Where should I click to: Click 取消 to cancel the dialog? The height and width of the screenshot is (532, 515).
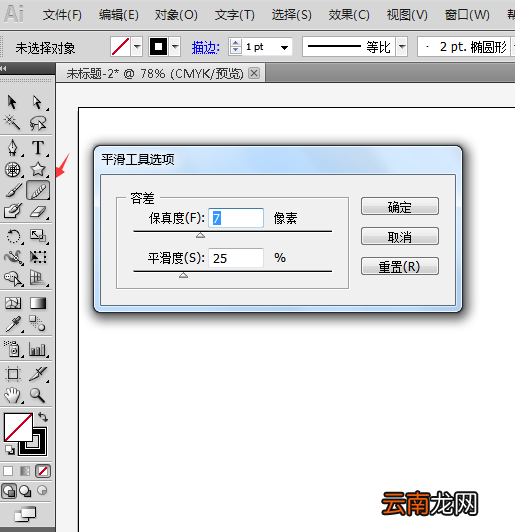coord(400,236)
